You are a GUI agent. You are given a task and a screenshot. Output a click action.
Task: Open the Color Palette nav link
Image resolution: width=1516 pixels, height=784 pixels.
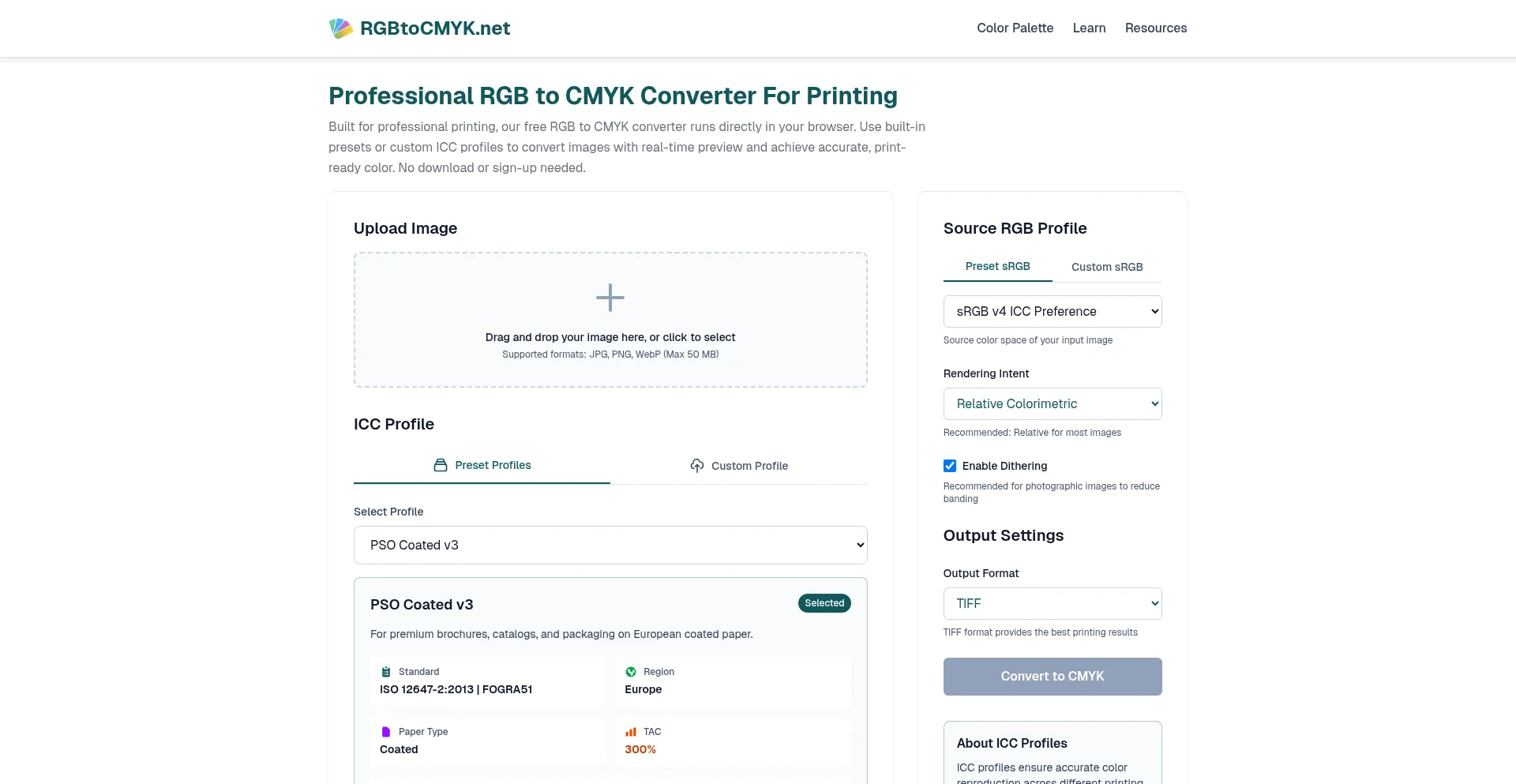(1015, 28)
